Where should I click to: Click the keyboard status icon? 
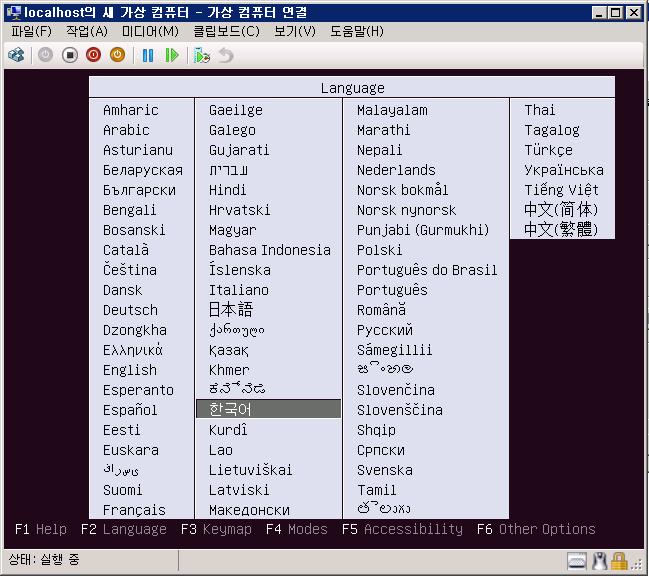coord(577,560)
